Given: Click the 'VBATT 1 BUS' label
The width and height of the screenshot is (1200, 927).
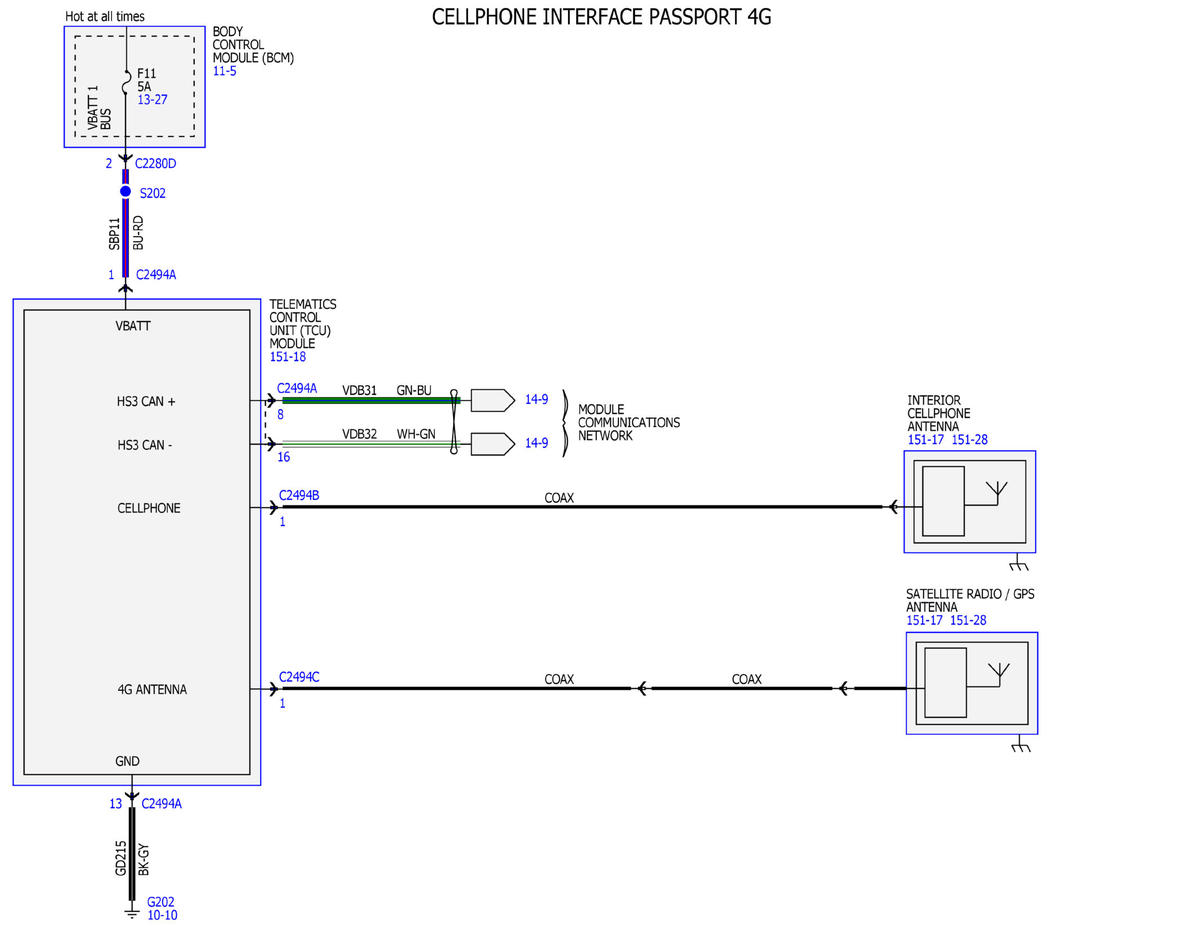Looking at the screenshot, I should [99, 107].
